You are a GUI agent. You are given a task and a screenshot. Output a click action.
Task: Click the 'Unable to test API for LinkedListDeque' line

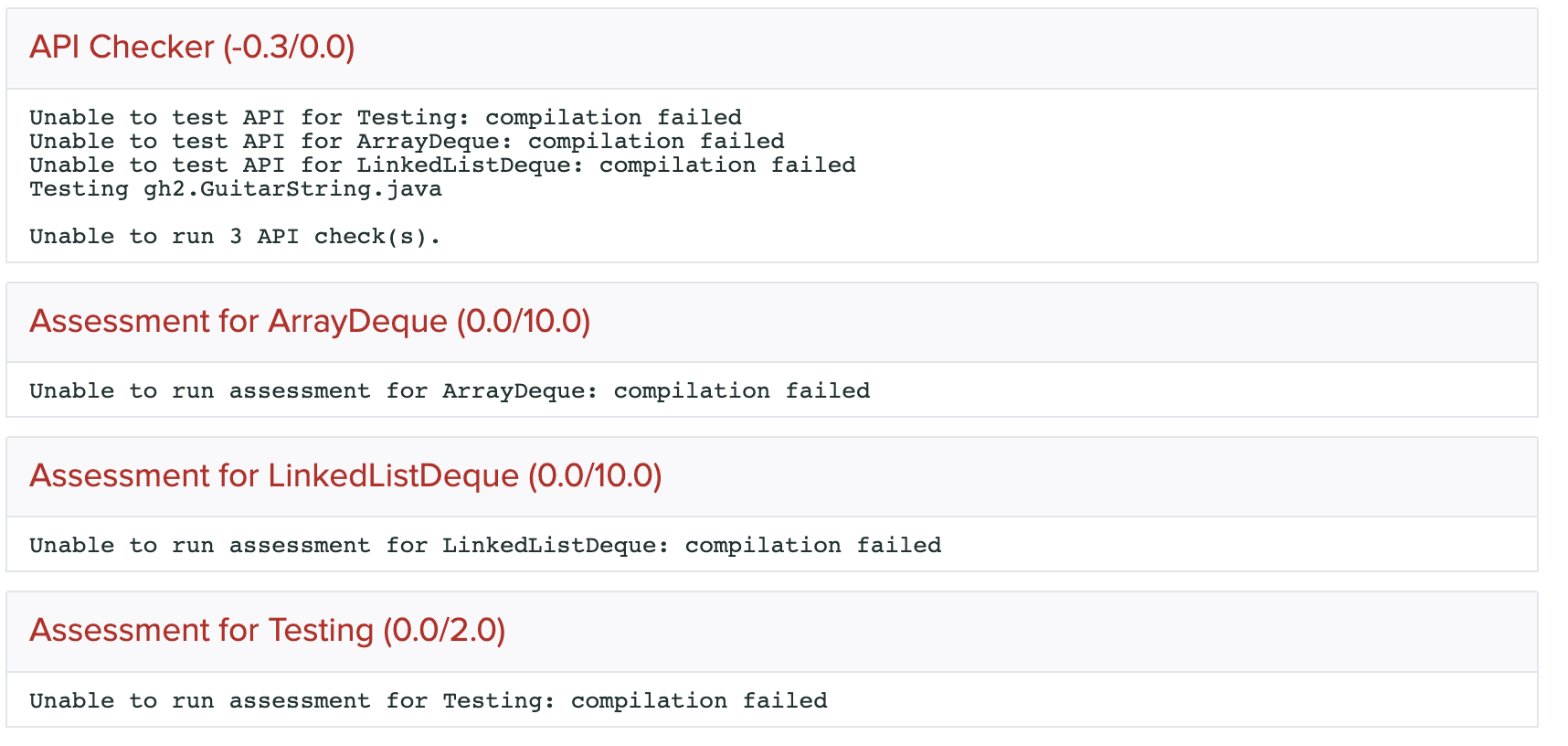pyautogui.click(x=442, y=165)
